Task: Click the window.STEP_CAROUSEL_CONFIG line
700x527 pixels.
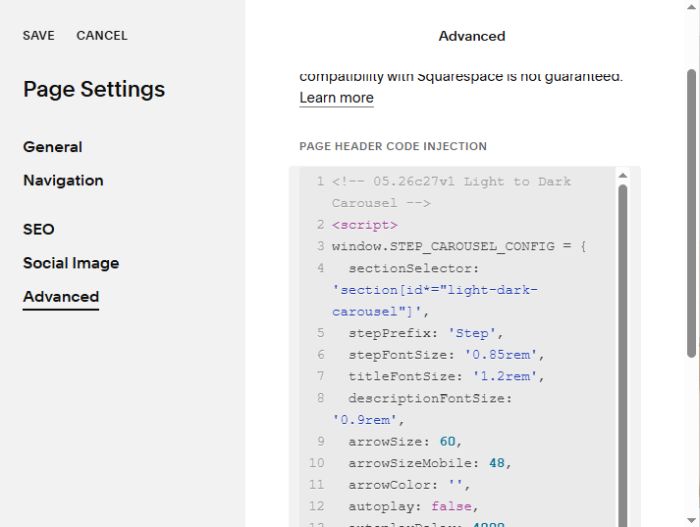Action: [x=459, y=246]
